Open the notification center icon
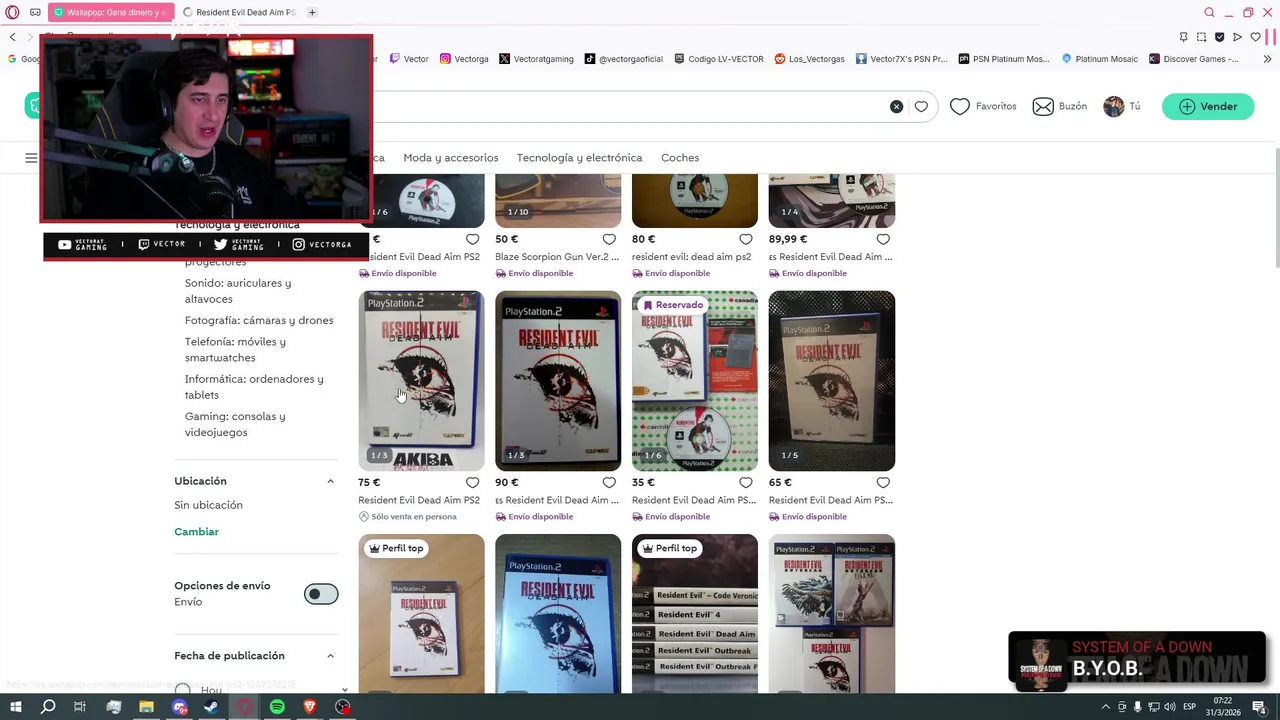Viewport: 1280px width, 720px height. (1260, 707)
